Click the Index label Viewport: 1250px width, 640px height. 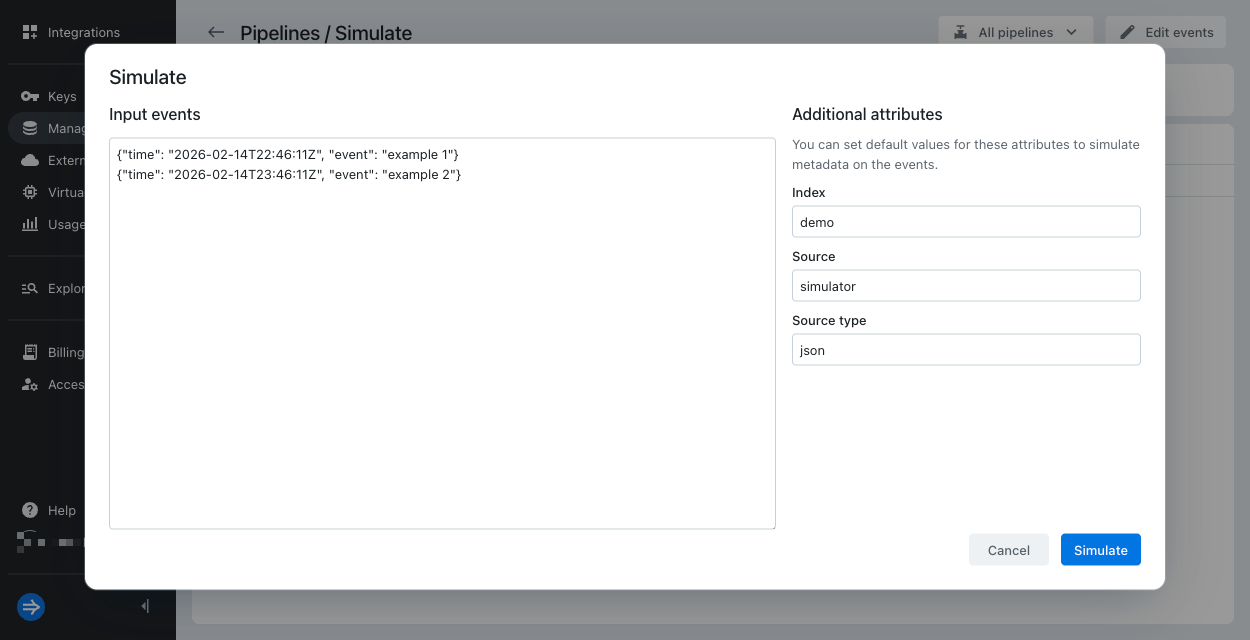(x=809, y=192)
